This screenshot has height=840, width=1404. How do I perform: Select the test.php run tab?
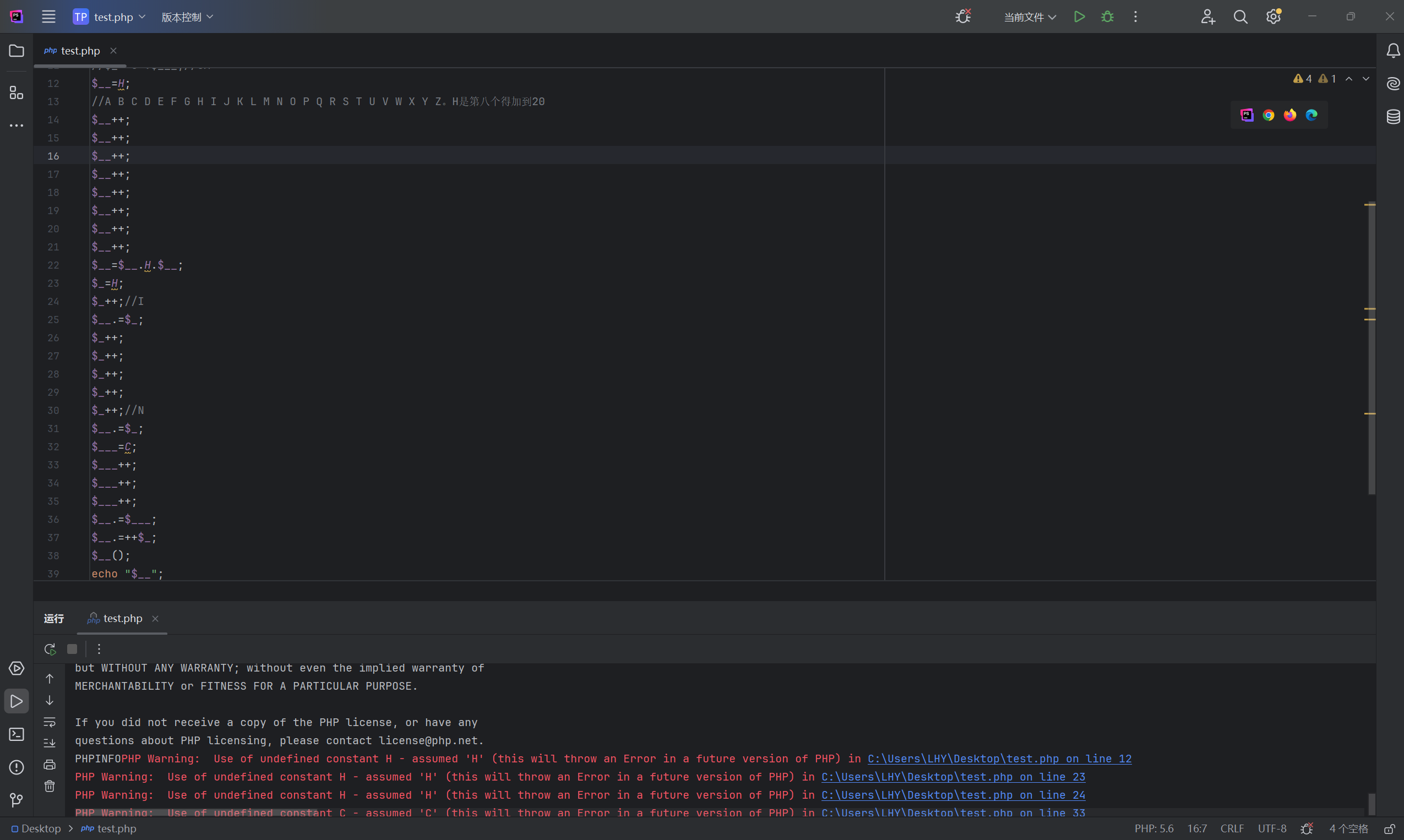122,618
